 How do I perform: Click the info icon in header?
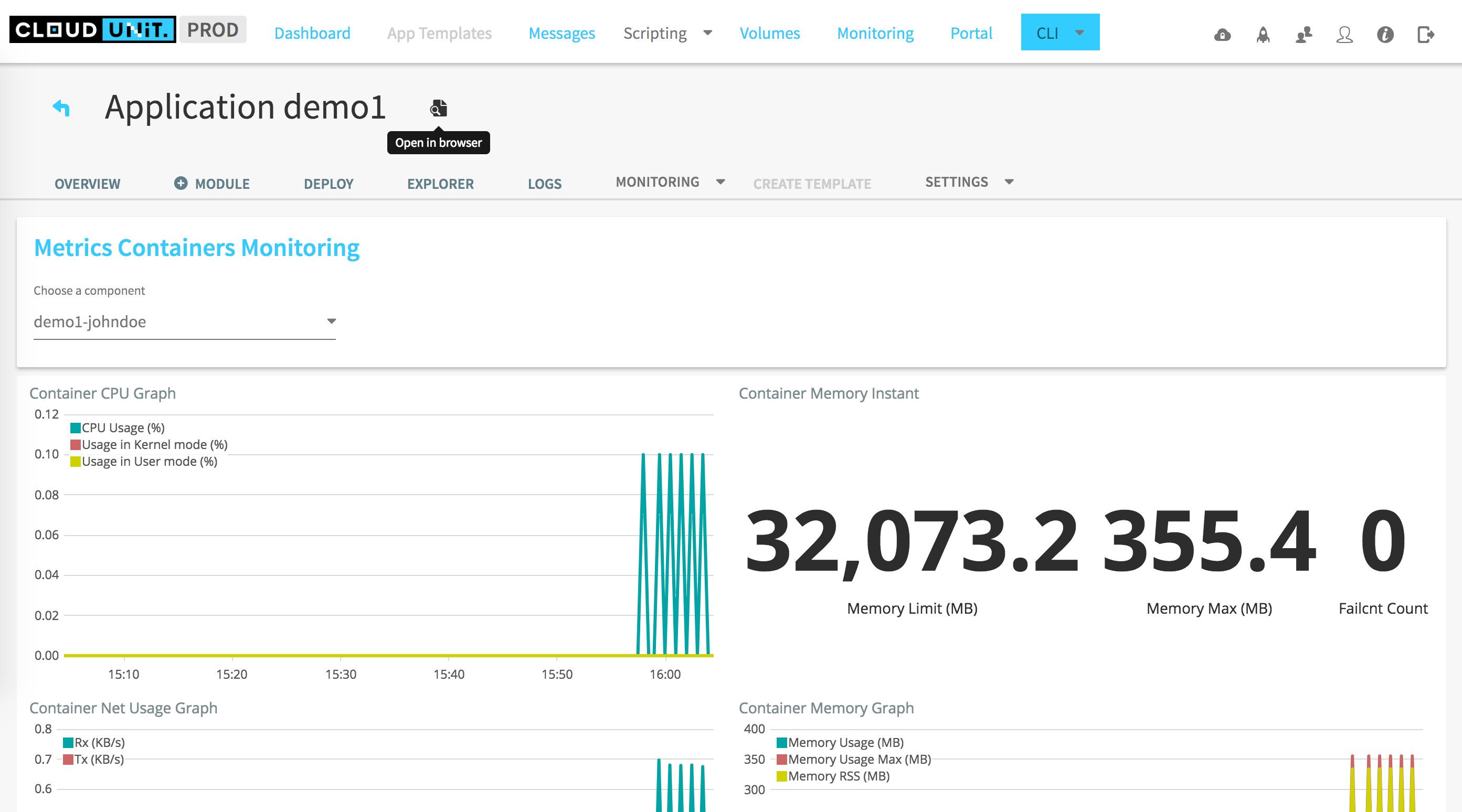coord(1385,35)
